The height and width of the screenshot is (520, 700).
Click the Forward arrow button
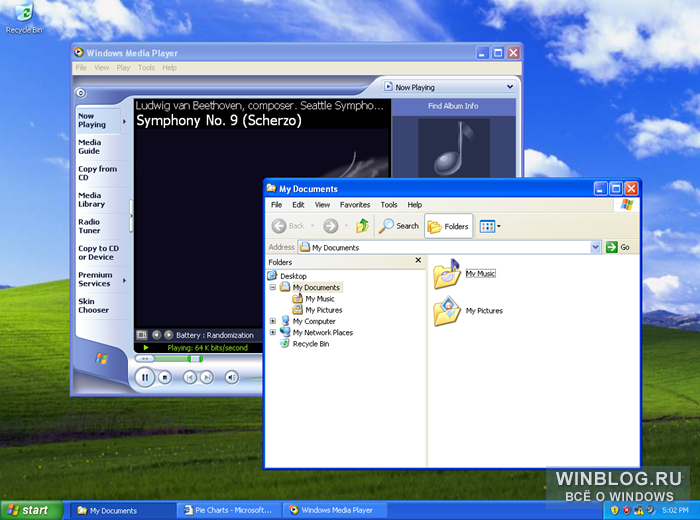(x=331, y=226)
